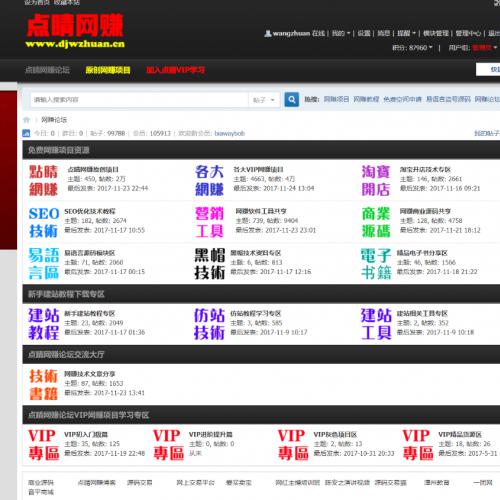The height and width of the screenshot is (500, 500).
Task: Open the yellow navigation menu item
Action: 108,70
